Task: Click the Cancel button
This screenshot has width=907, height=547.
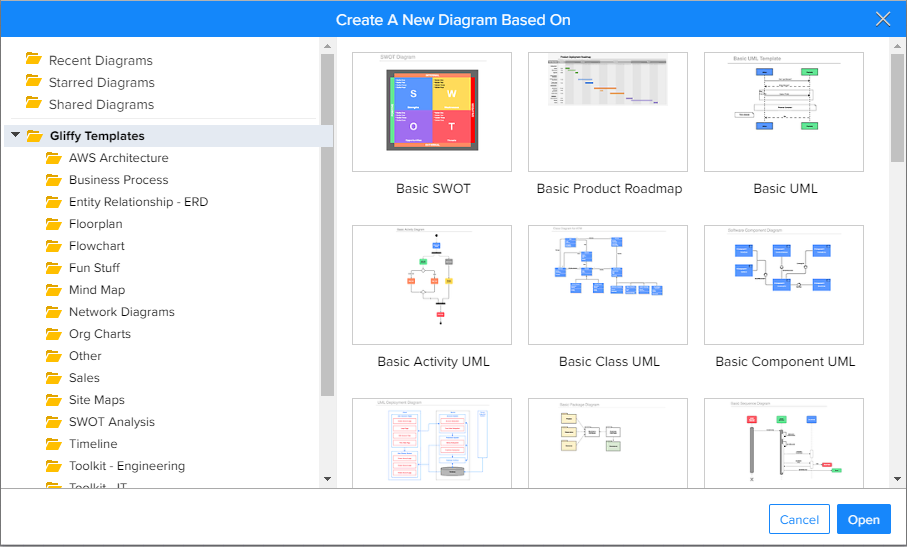Action: coord(799,520)
